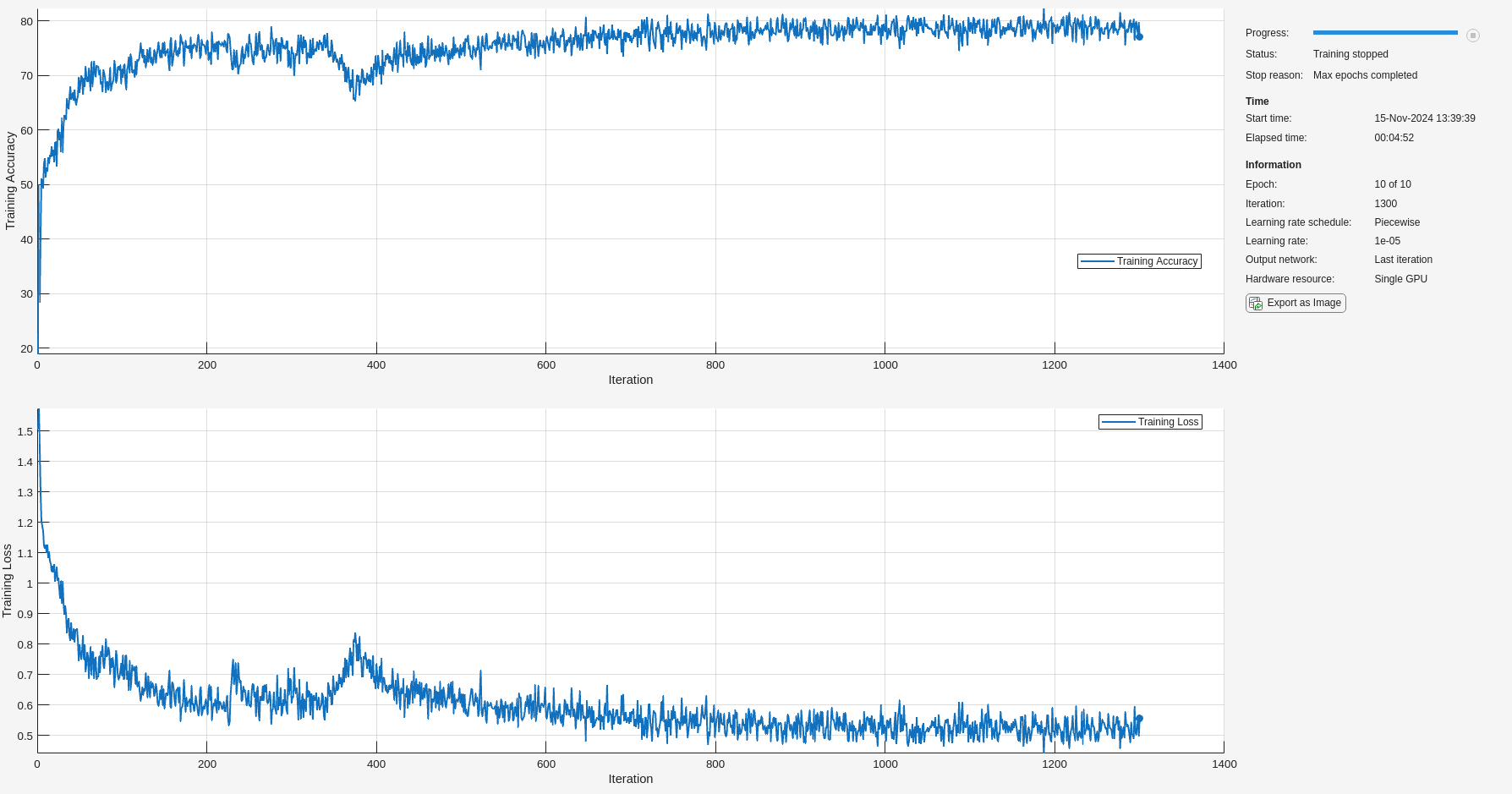Click the Information section heading
1512x794 pixels.
click(x=1273, y=165)
